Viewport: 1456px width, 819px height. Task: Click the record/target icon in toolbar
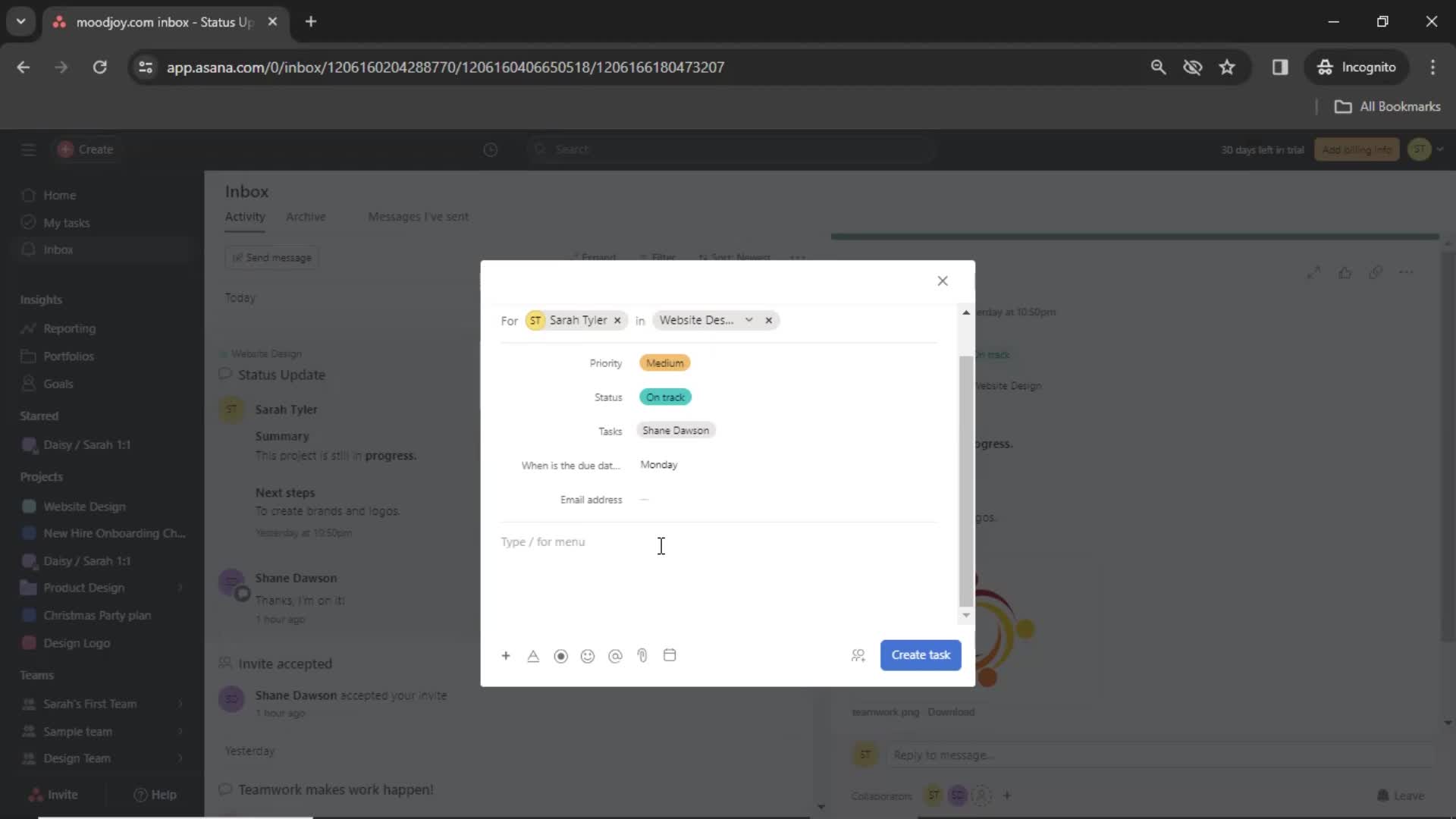pos(561,655)
